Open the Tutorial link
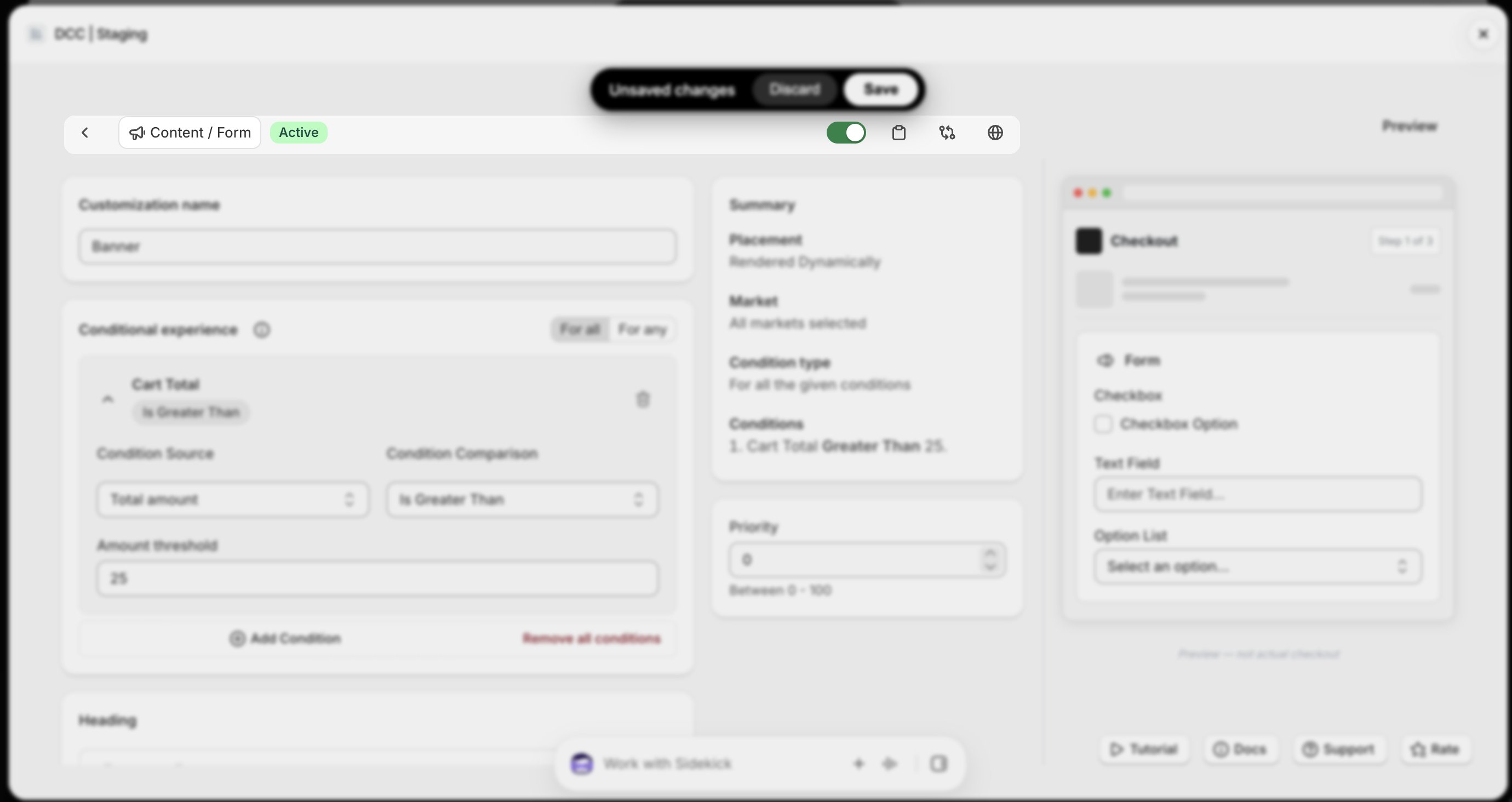 click(1143, 749)
